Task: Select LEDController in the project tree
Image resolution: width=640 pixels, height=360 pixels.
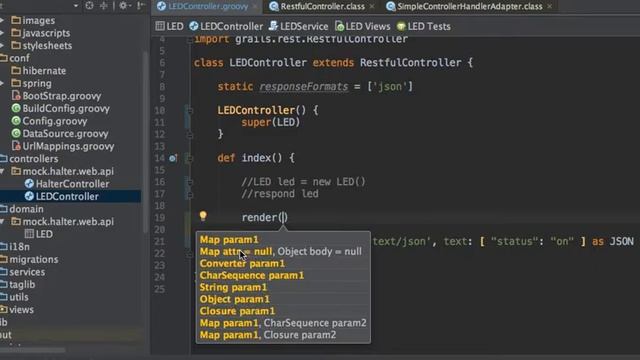Action: [x=67, y=196]
